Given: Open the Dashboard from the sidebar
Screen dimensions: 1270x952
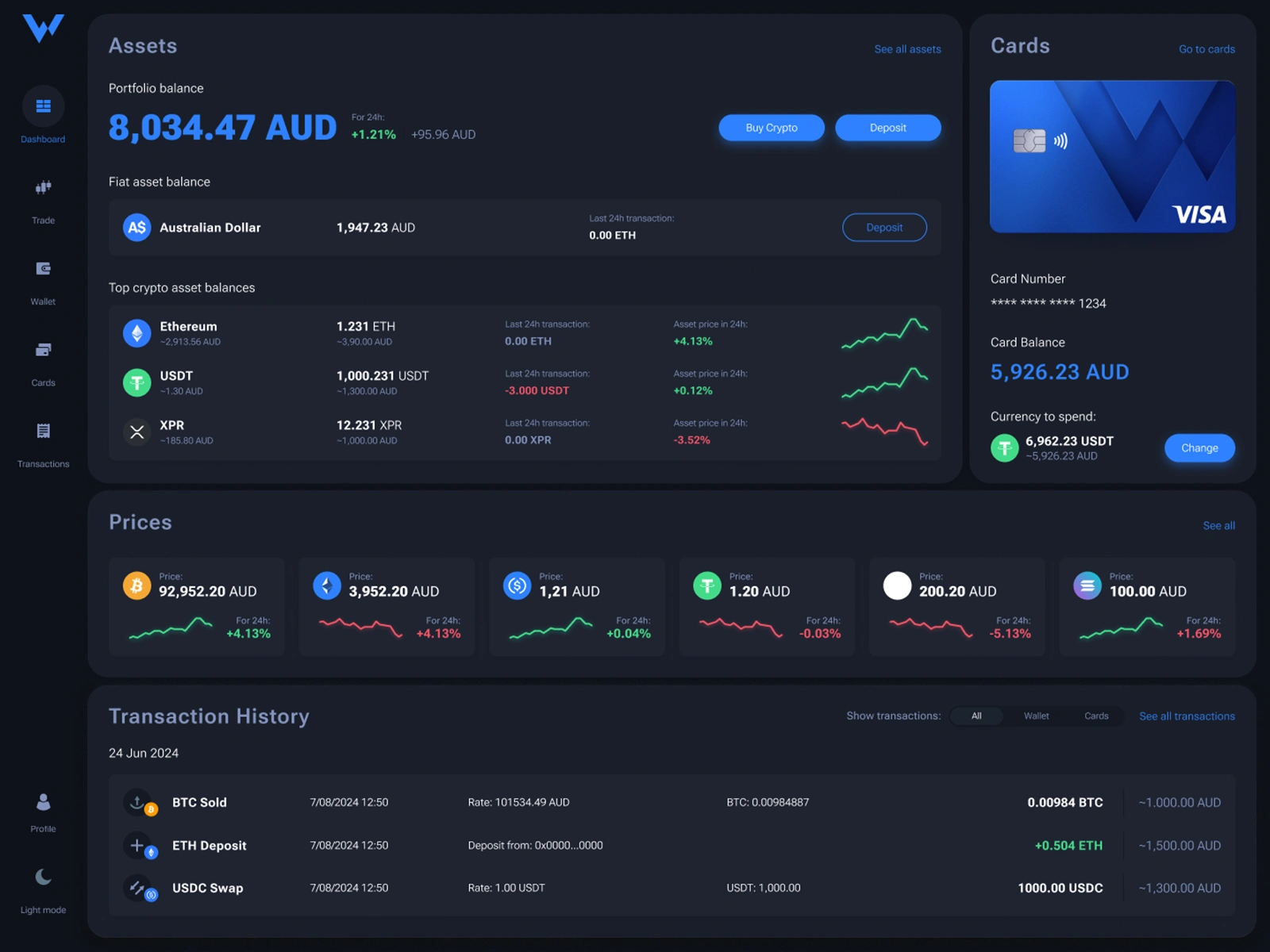Looking at the screenshot, I should tap(43, 106).
